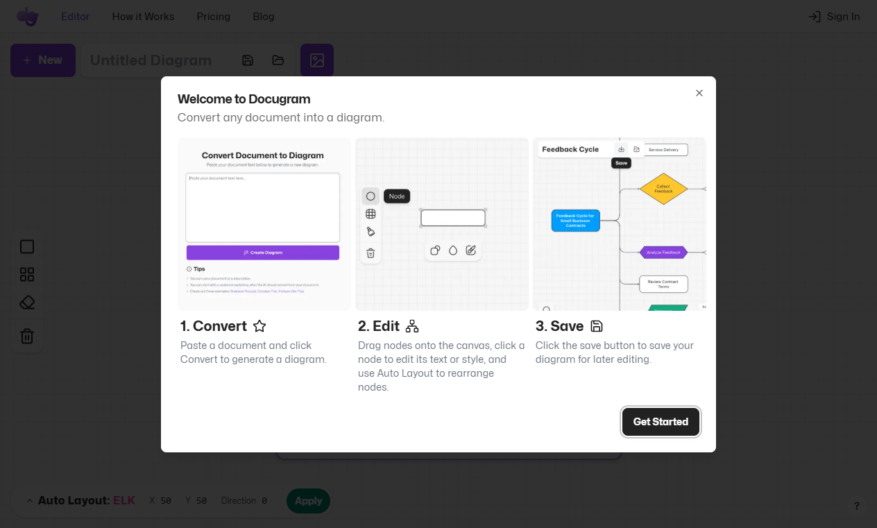Click the save diagram icon in toolbar
Viewport: 877px width, 528px height.
coord(248,60)
